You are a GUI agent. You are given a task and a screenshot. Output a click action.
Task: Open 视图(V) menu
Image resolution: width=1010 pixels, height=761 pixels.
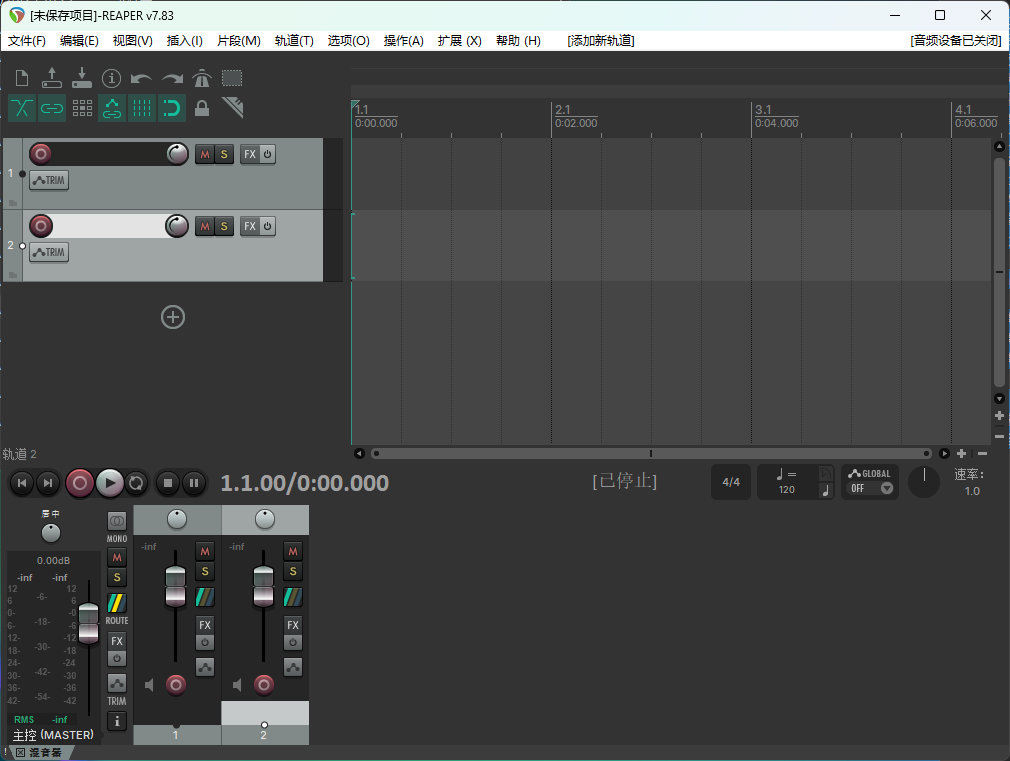[133, 41]
